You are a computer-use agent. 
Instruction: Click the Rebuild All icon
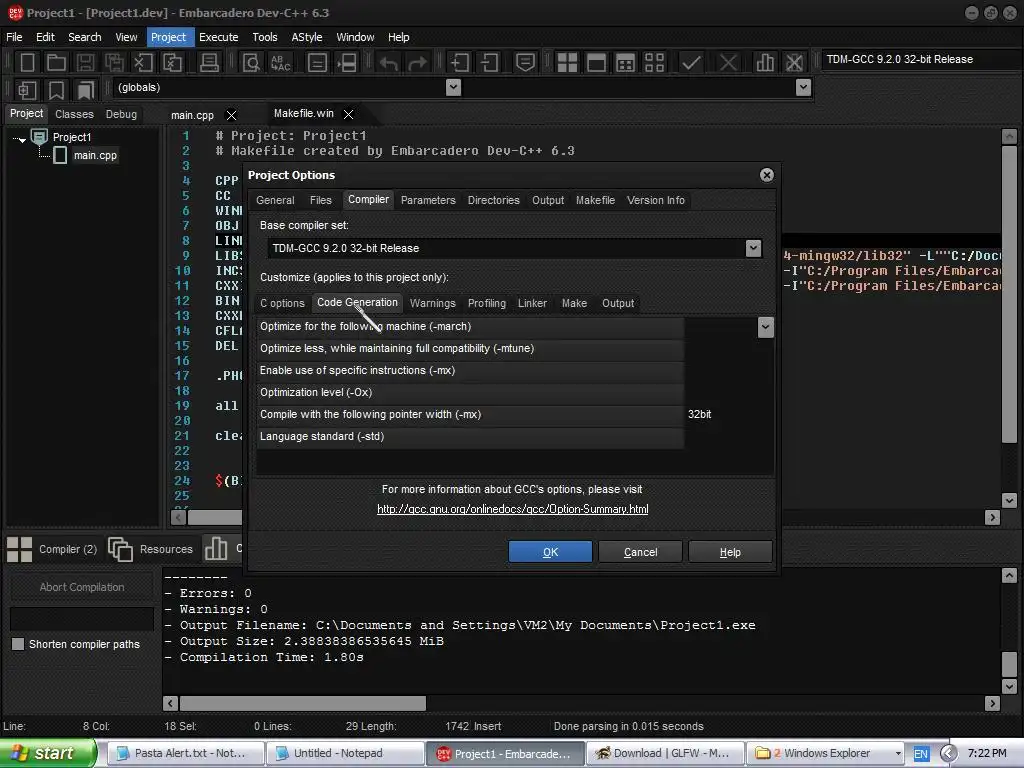(654, 63)
